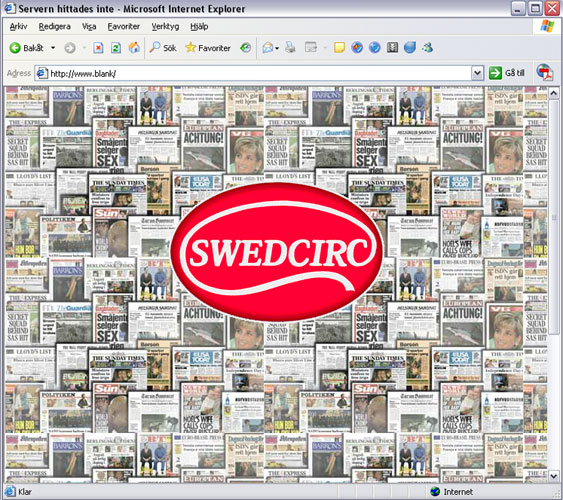Open the Visa menu
The width and height of the screenshot is (563, 500).
(x=89, y=27)
